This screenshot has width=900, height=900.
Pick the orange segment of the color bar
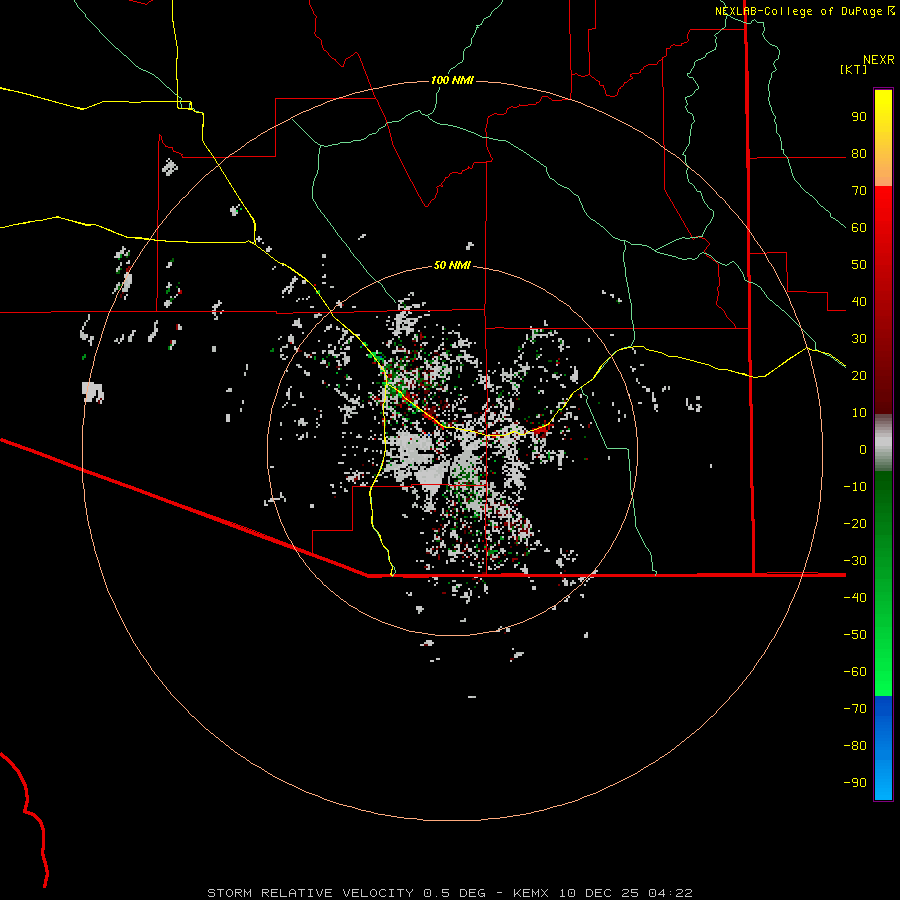point(883,169)
